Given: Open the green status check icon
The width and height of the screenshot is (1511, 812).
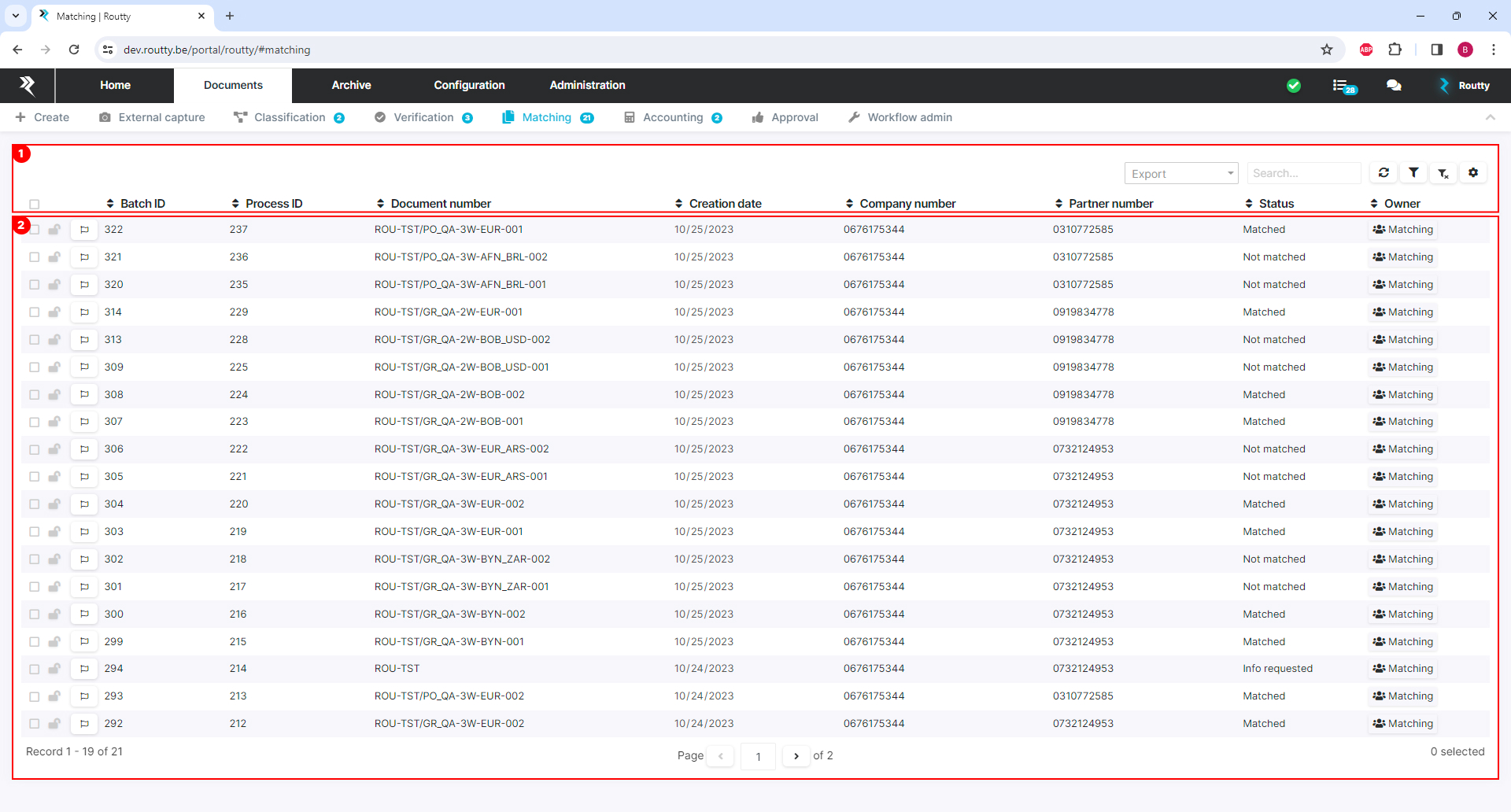Looking at the screenshot, I should [1294, 86].
